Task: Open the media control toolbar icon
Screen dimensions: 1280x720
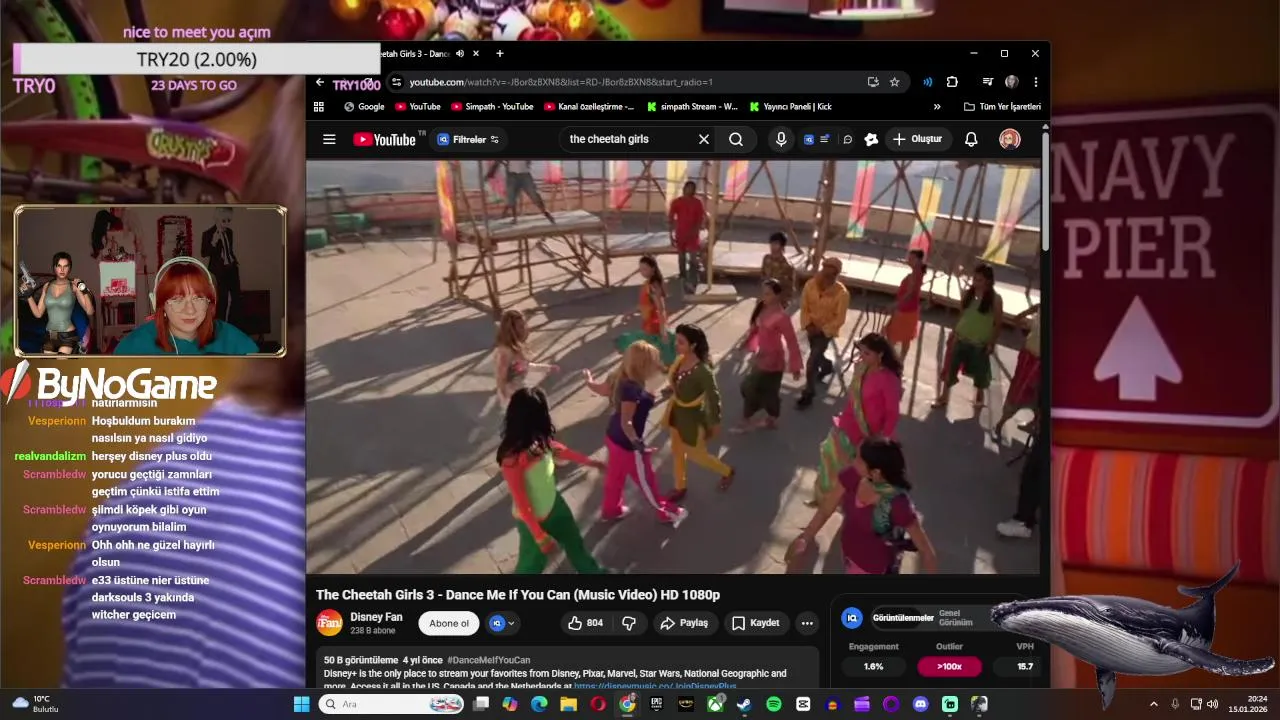Action: [x=988, y=82]
